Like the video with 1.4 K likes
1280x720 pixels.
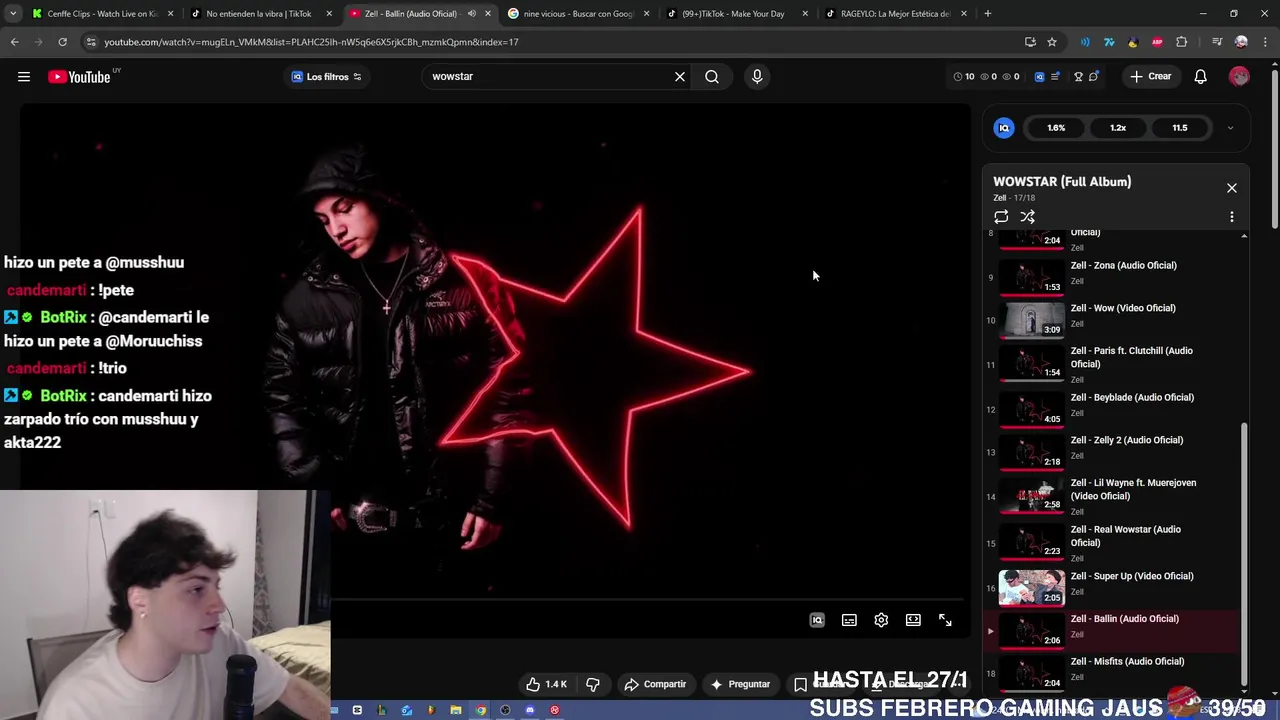[x=546, y=684]
